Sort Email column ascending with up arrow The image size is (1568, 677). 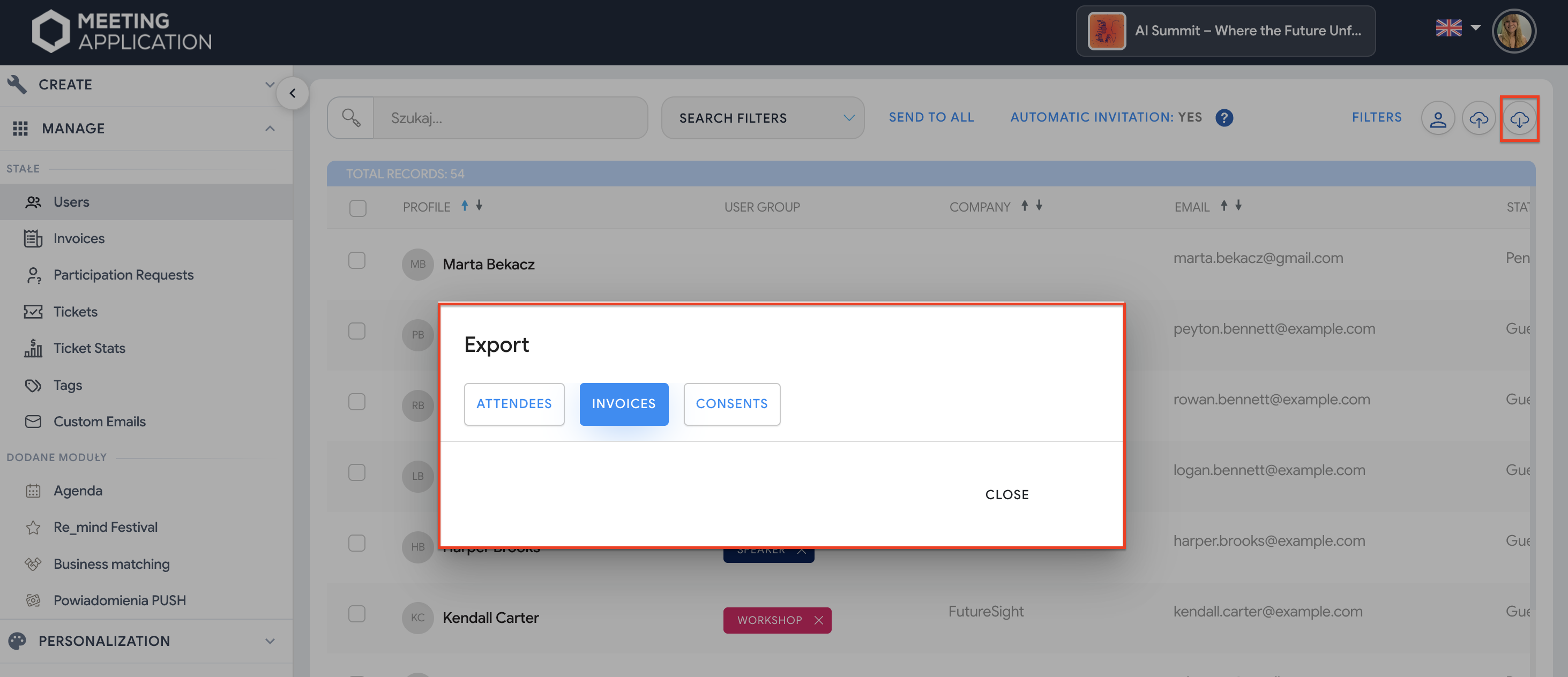click(x=1223, y=206)
